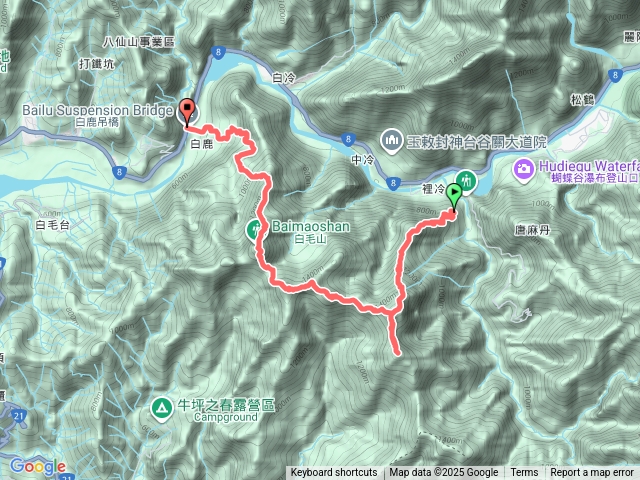Click Report a map error
Screen dimensions: 640x480
coord(592,472)
